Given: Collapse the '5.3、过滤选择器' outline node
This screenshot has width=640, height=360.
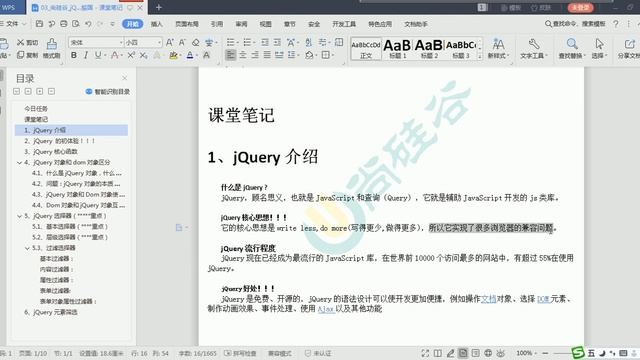Looking at the screenshot, I should coord(27,248).
